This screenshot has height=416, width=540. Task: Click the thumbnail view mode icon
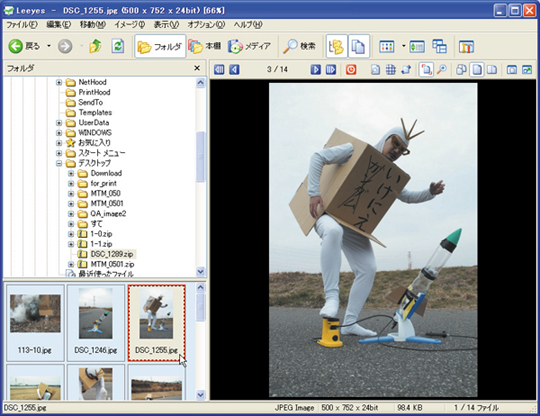coord(386,46)
